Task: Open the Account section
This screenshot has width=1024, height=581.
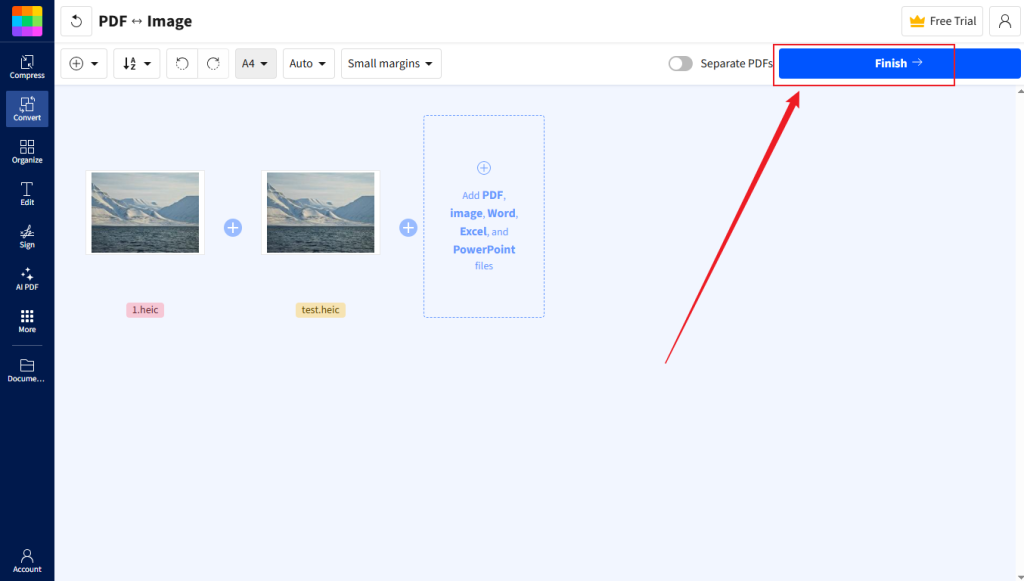Action: point(27,562)
